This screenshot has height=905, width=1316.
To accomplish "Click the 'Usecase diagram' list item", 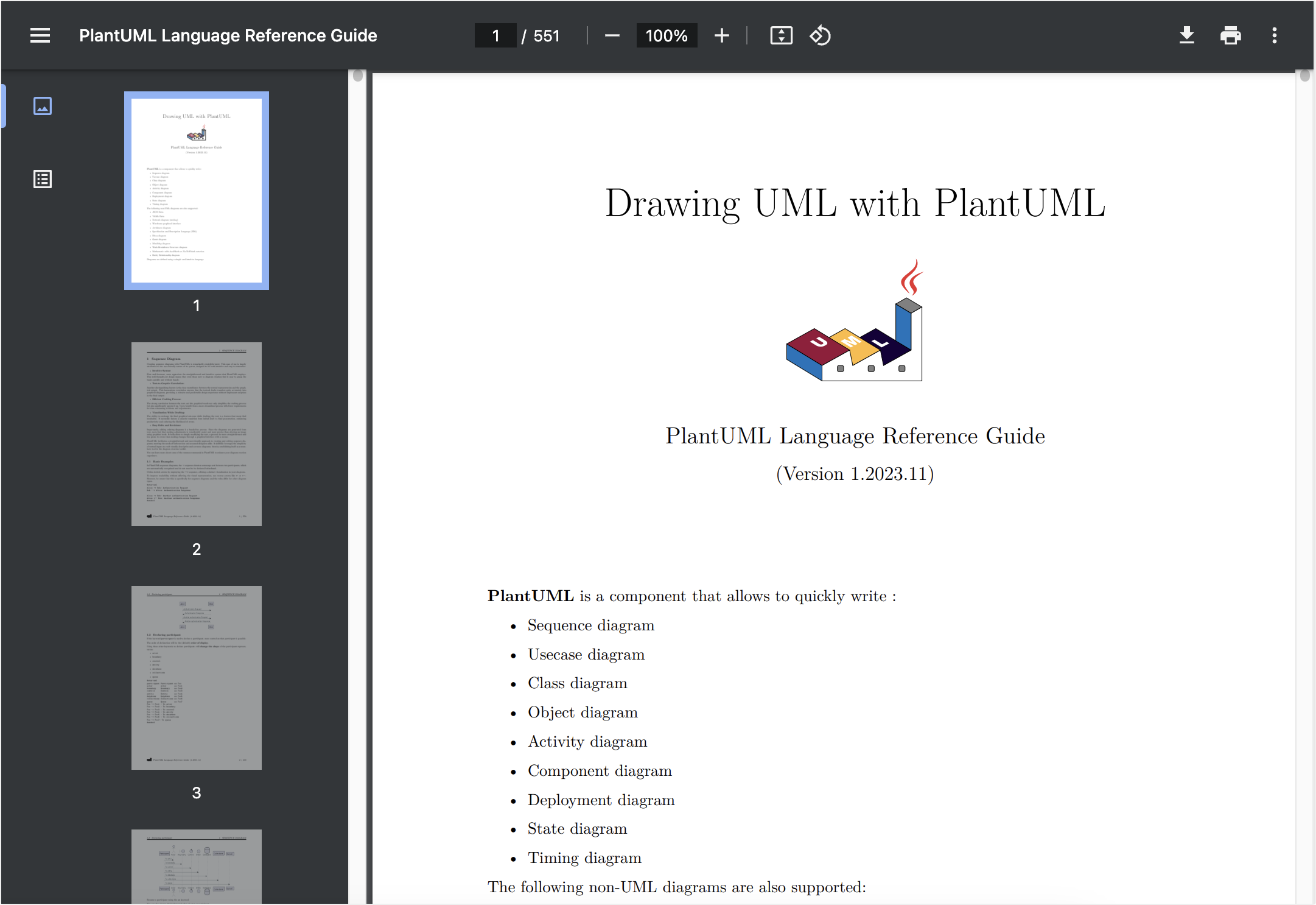I will coord(586,655).
